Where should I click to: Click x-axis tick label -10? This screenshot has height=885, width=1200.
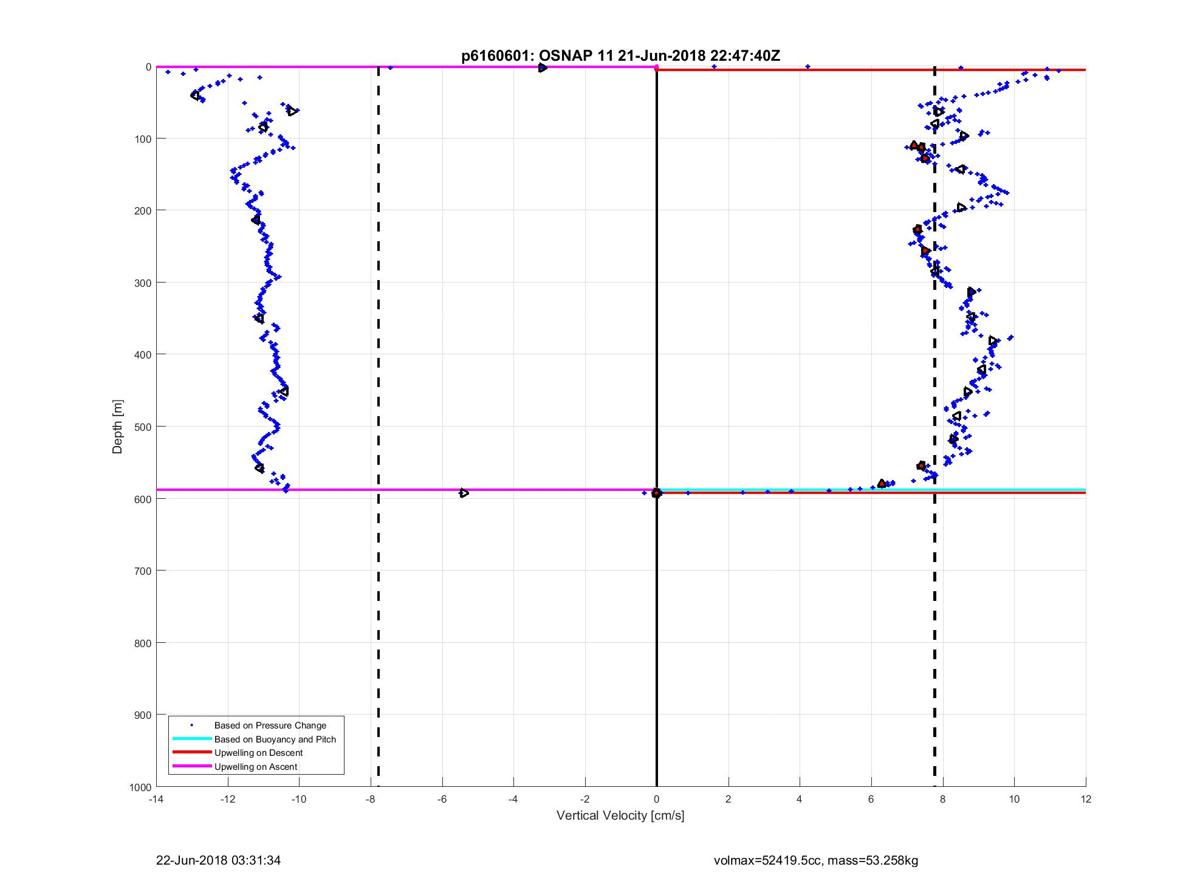point(299,799)
